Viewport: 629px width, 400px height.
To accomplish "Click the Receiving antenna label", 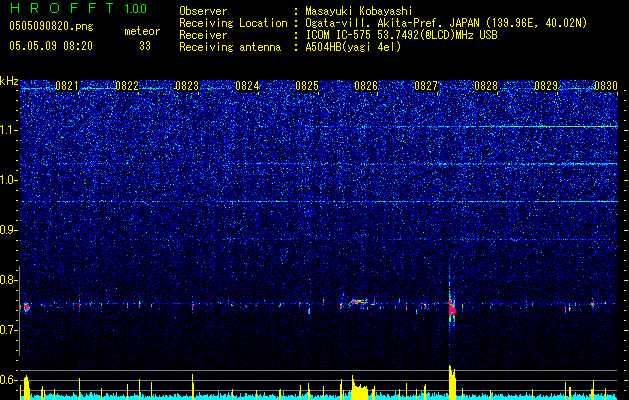I will [x=230, y=47].
